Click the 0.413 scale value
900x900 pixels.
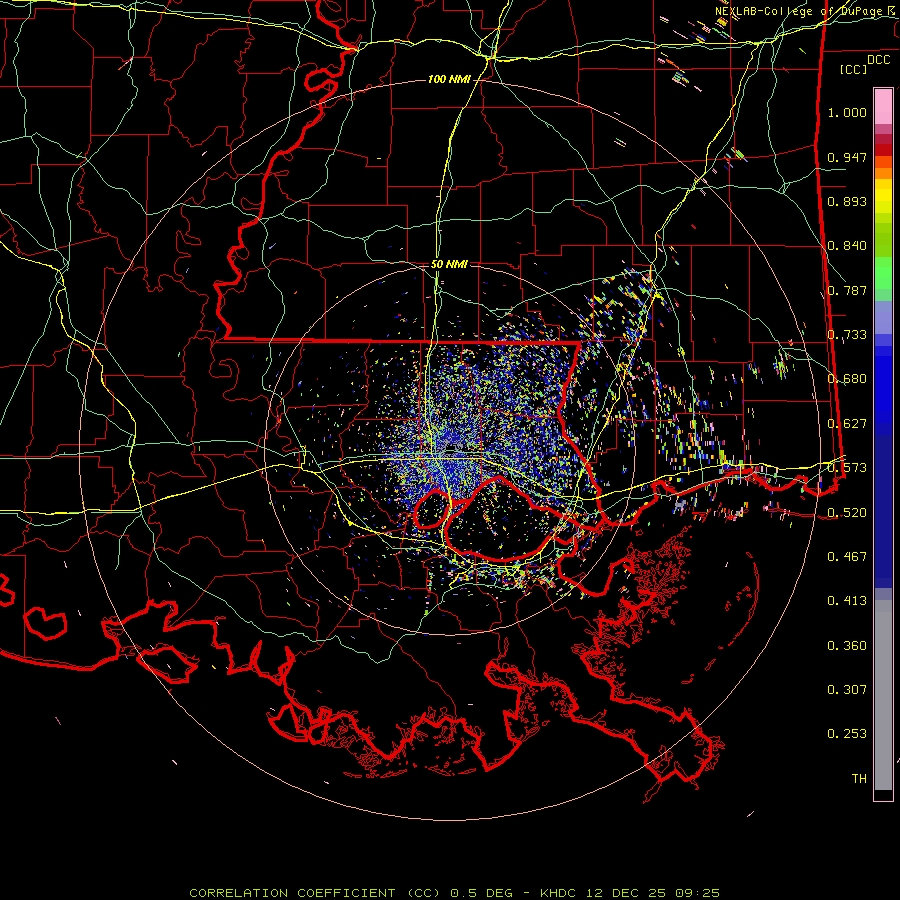847,601
